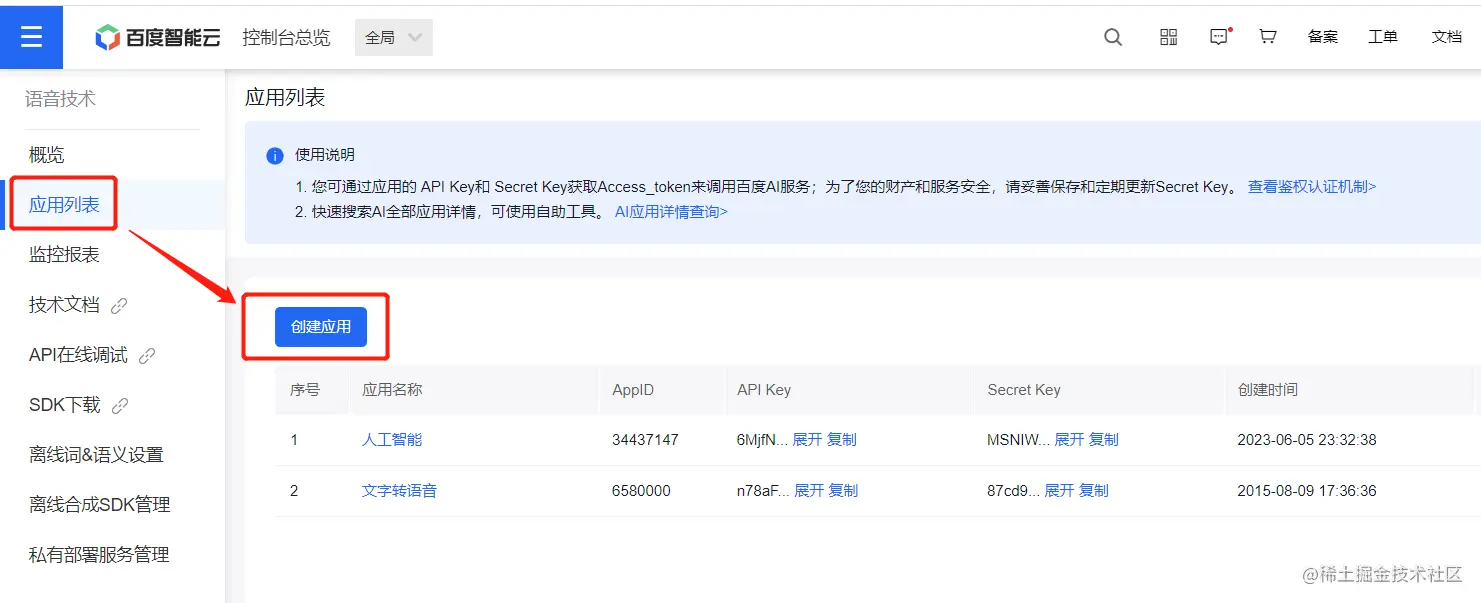
Task: Click the 创建应用 button
Action: pyautogui.click(x=321, y=327)
